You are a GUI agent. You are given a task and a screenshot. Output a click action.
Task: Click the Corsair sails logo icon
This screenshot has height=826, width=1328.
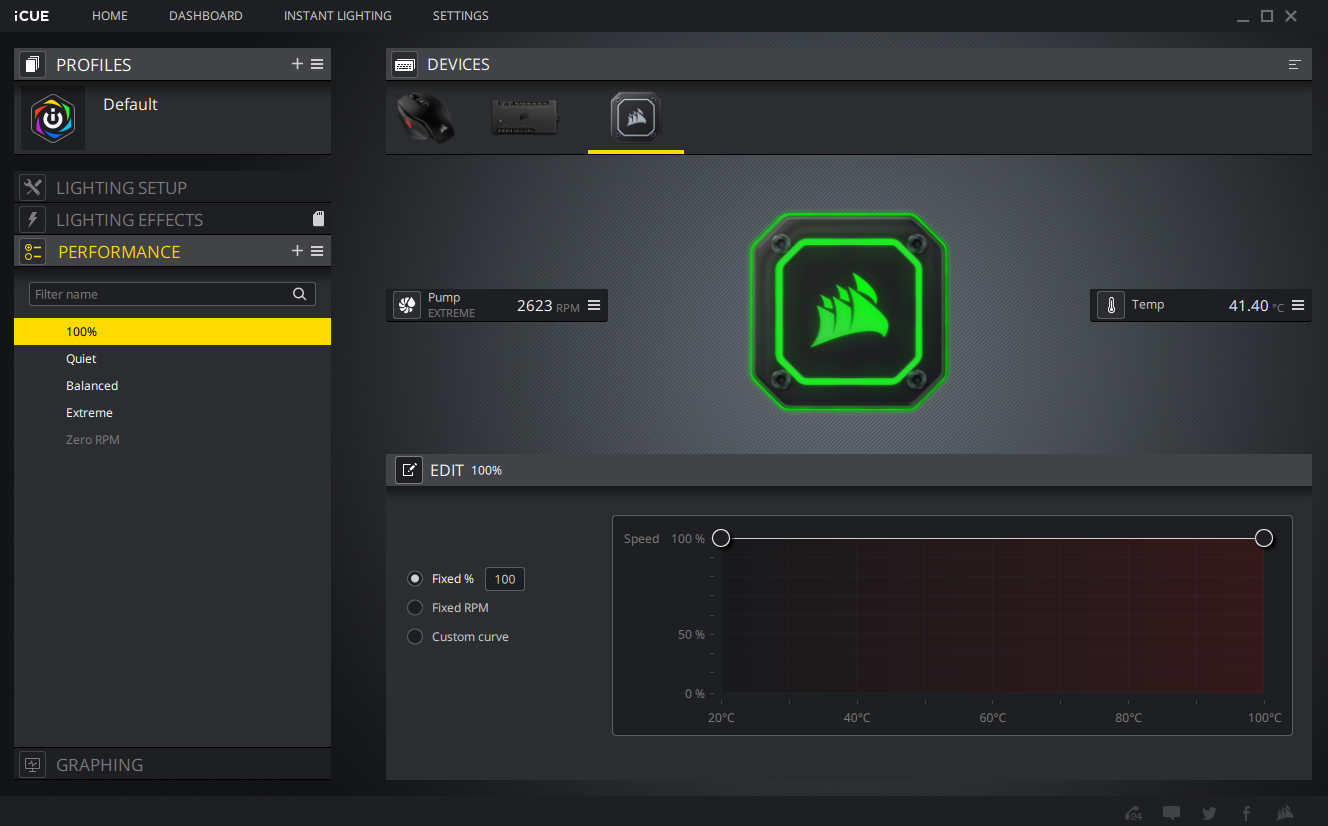[x=1285, y=813]
